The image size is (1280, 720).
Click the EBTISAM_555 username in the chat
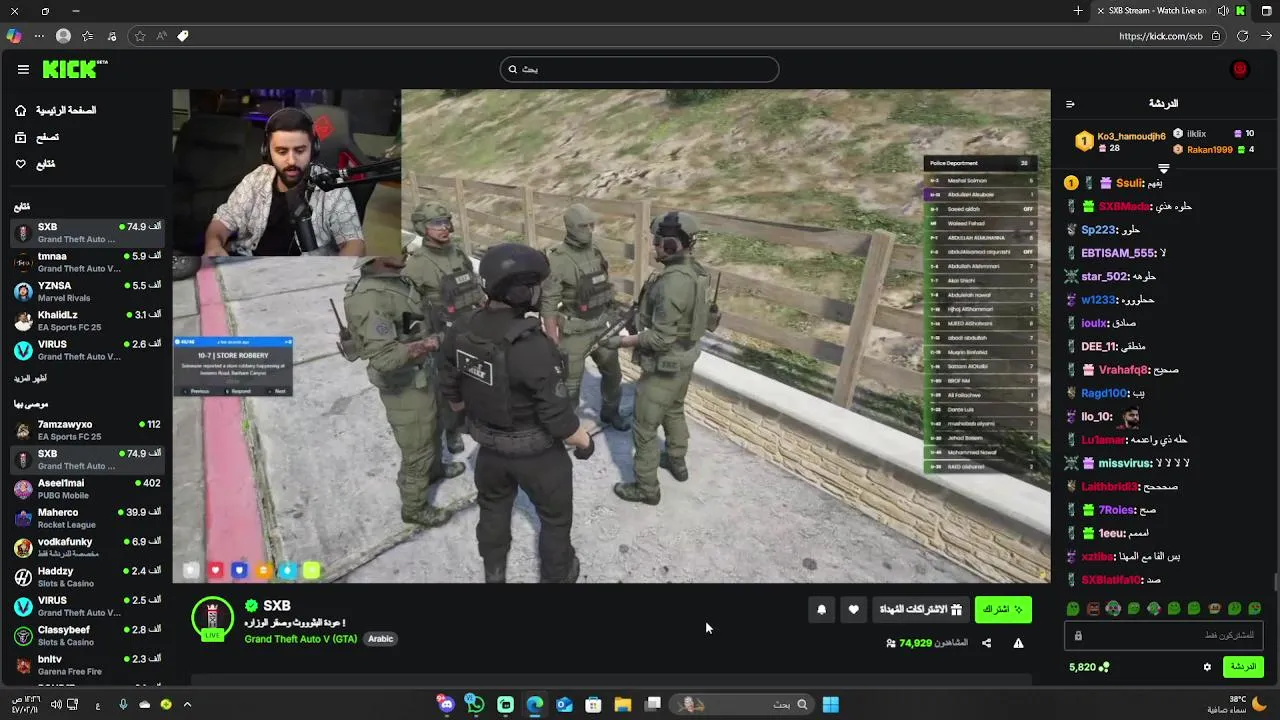(x=1118, y=253)
